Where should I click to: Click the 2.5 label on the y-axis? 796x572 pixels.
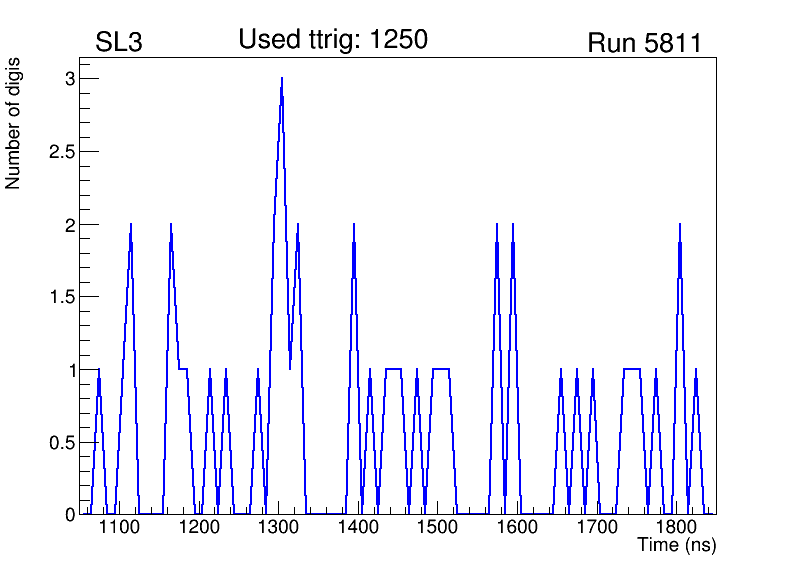(x=62, y=152)
